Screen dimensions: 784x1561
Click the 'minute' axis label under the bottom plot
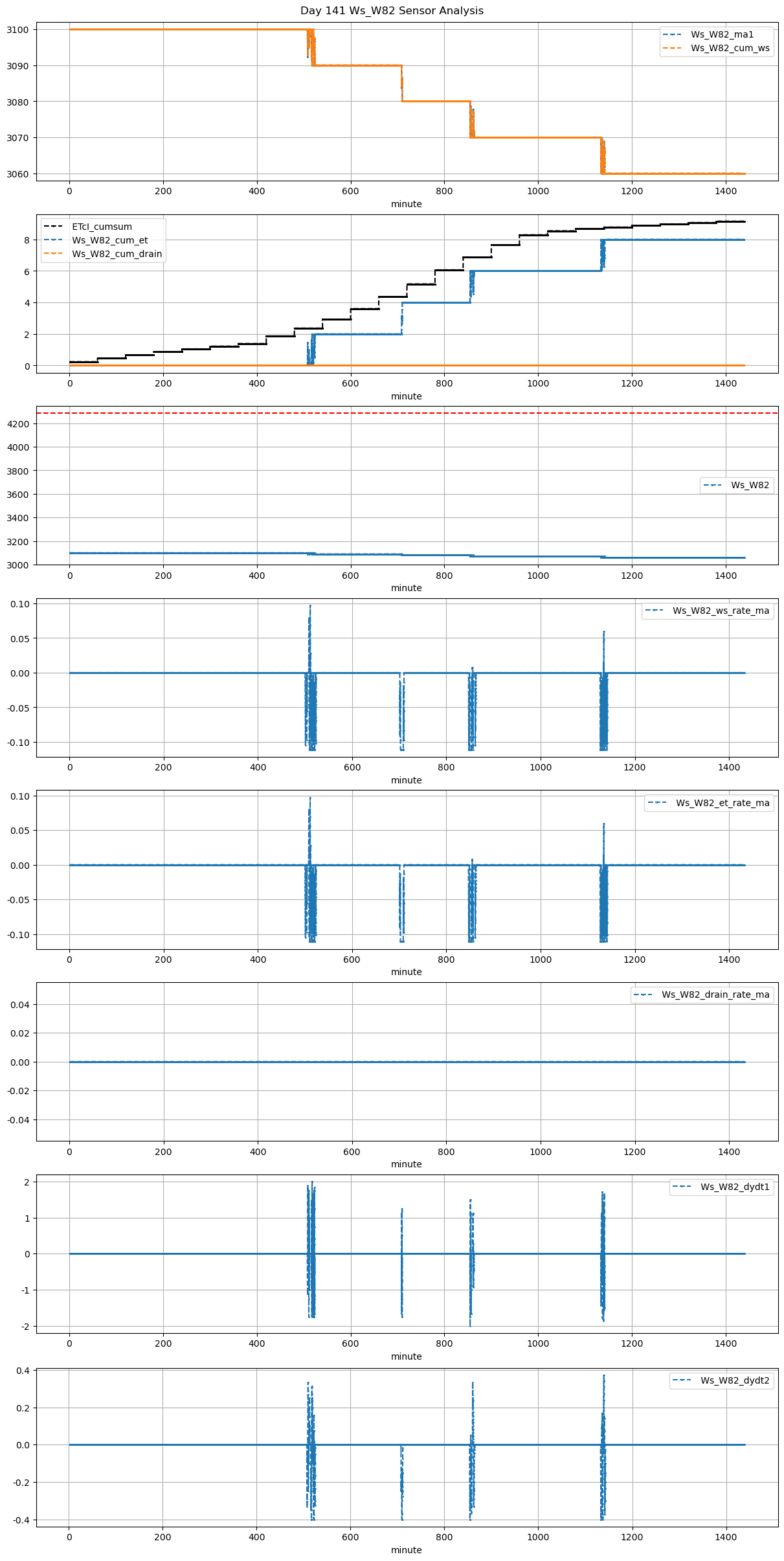click(x=406, y=1550)
